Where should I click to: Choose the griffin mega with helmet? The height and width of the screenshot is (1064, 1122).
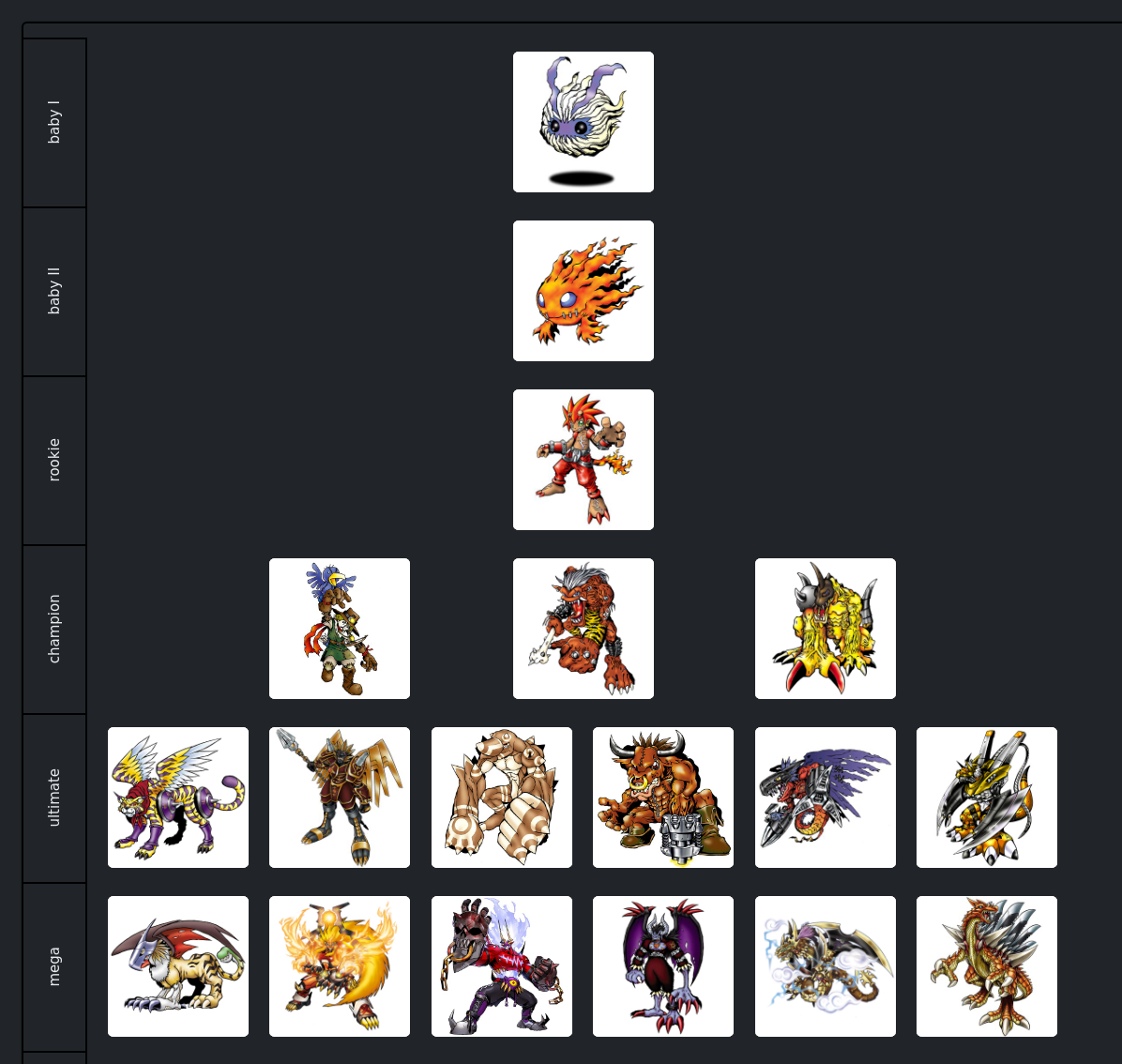coord(178,966)
